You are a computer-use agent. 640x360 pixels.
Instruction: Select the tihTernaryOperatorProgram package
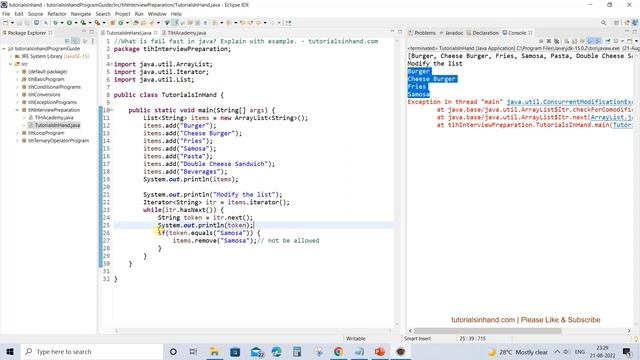click(58, 141)
